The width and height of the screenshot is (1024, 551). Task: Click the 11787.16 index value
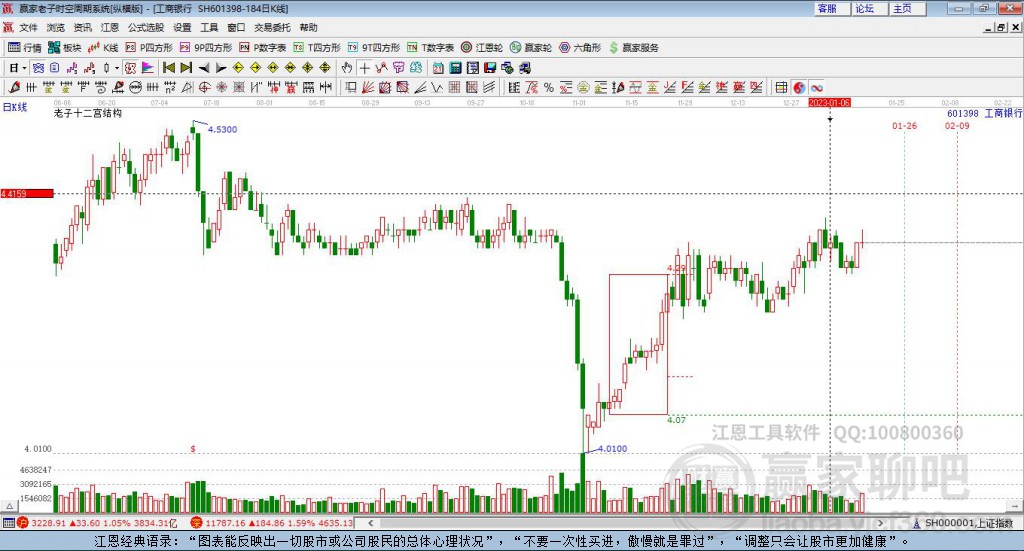tap(225, 523)
